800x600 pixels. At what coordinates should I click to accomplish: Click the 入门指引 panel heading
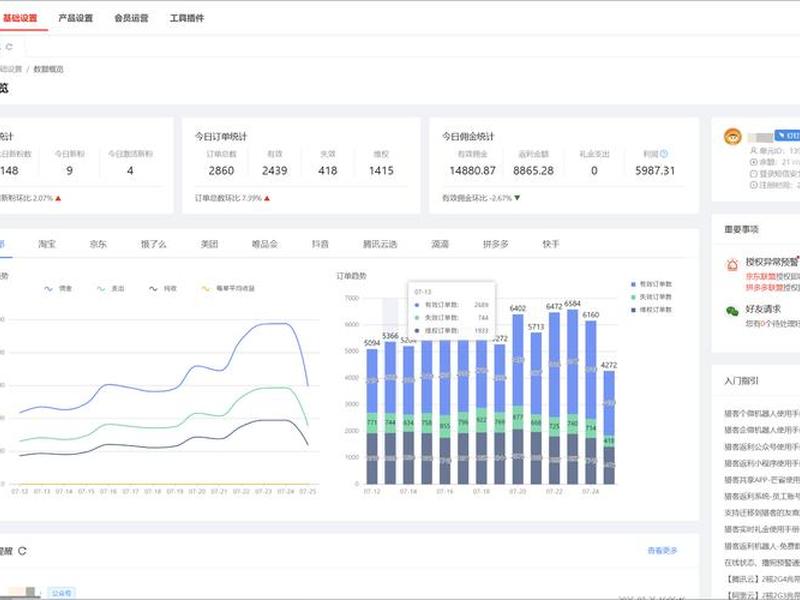coord(741,381)
